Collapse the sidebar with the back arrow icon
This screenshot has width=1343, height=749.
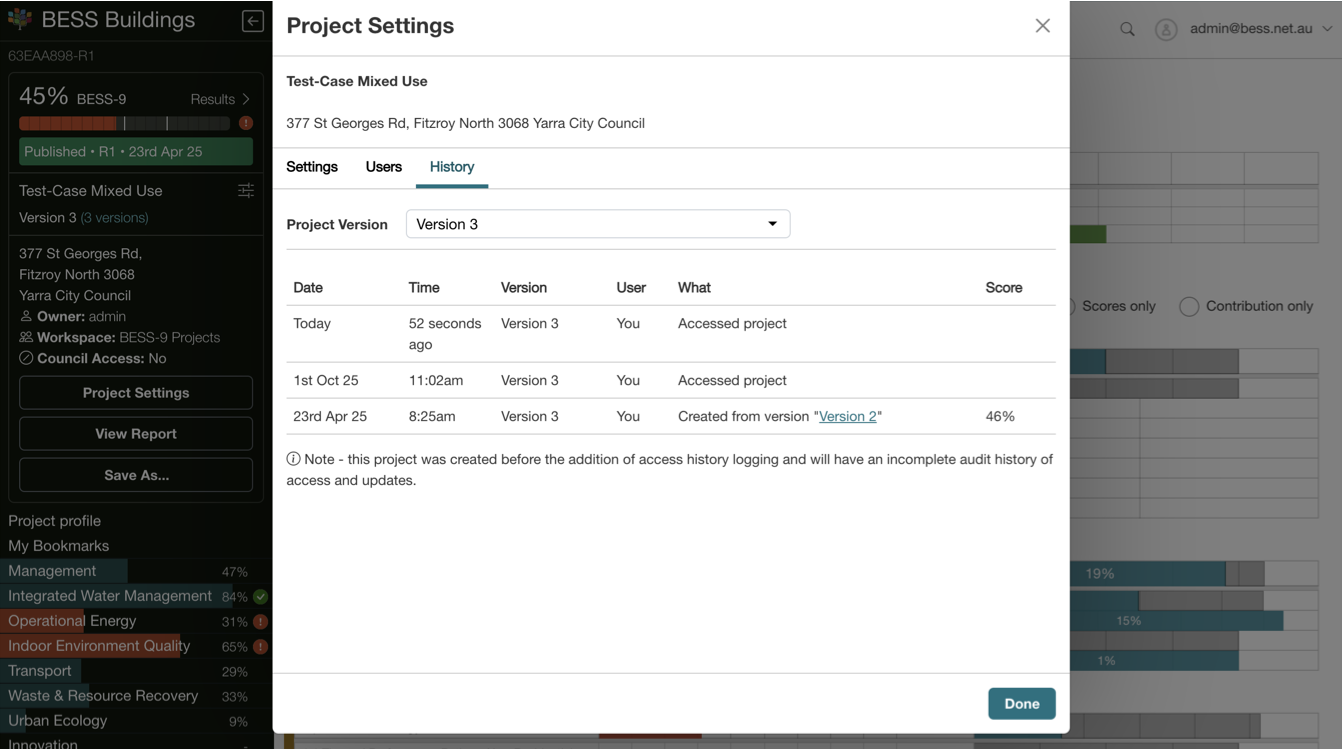(252, 21)
